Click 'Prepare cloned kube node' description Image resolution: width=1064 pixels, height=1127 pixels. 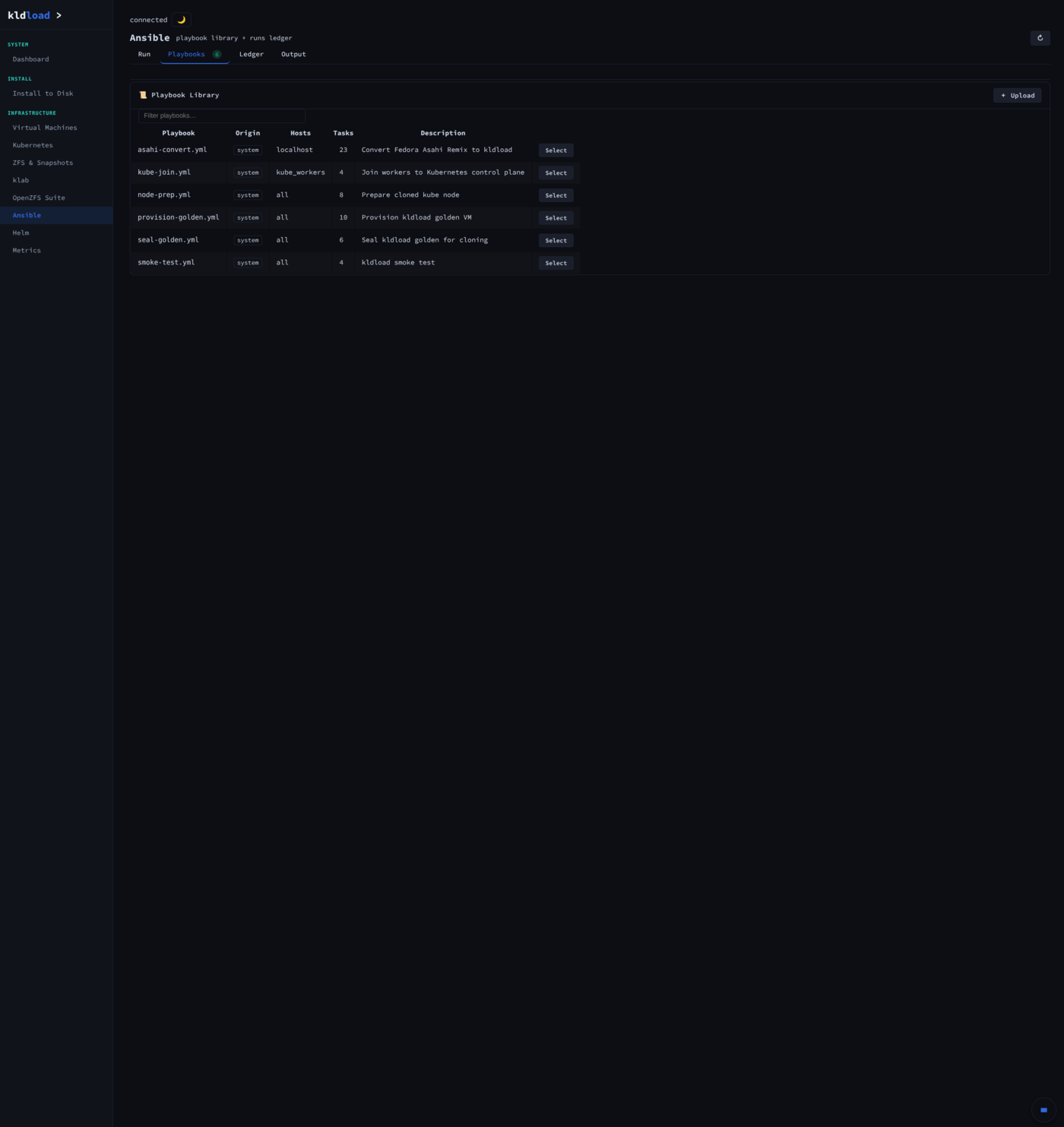pyautogui.click(x=410, y=195)
